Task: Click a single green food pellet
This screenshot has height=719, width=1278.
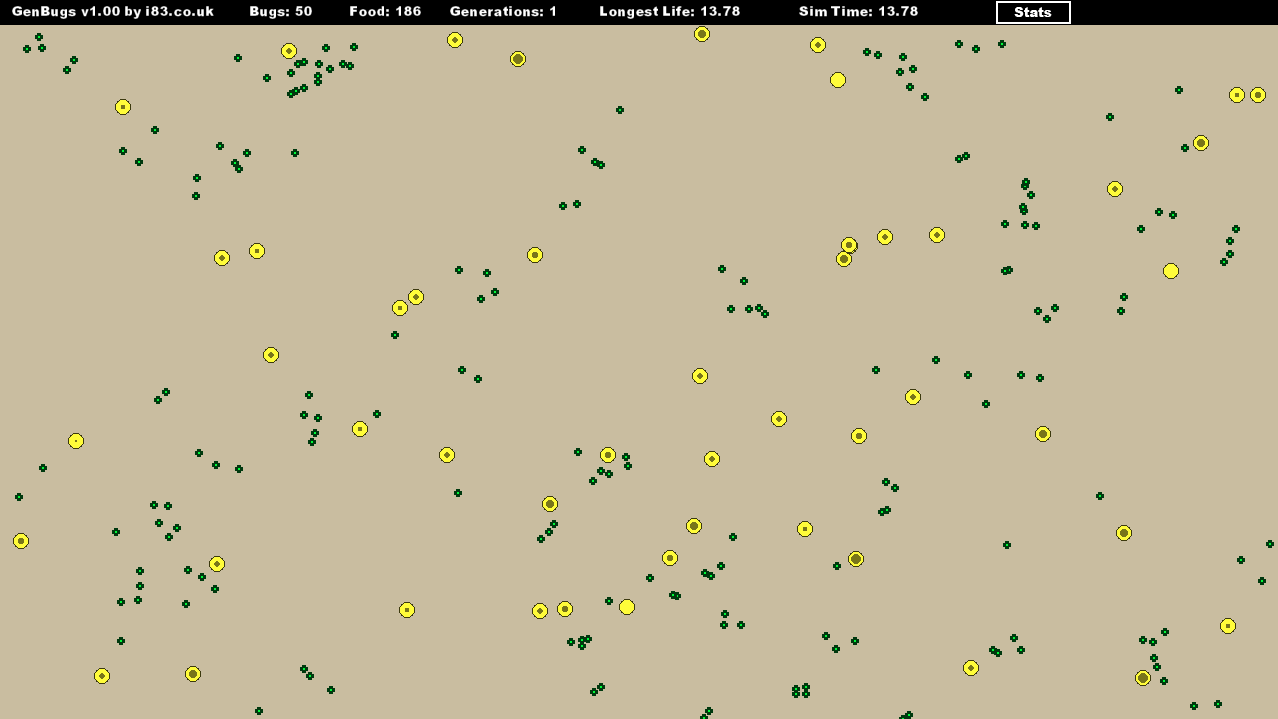Action: pos(619,109)
